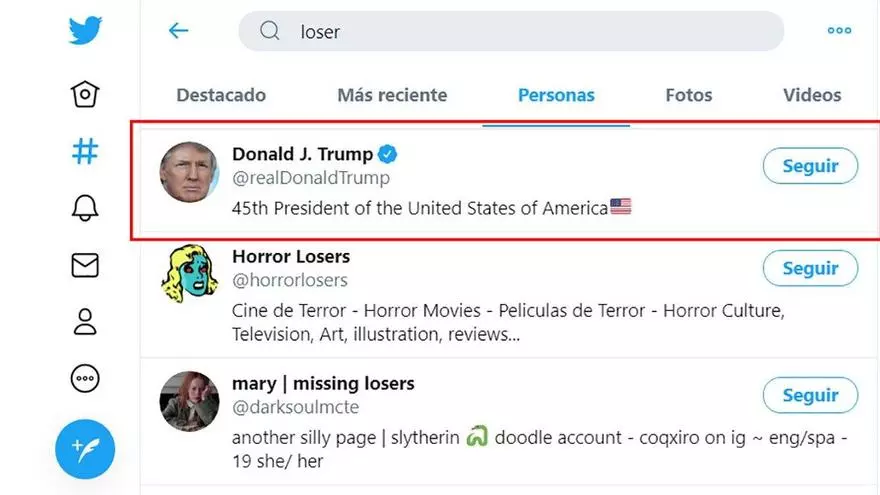Open the Horror Losers profile picture
Image resolution: width=880 pixels, height=495 pixels.
[x=189, y=274]
